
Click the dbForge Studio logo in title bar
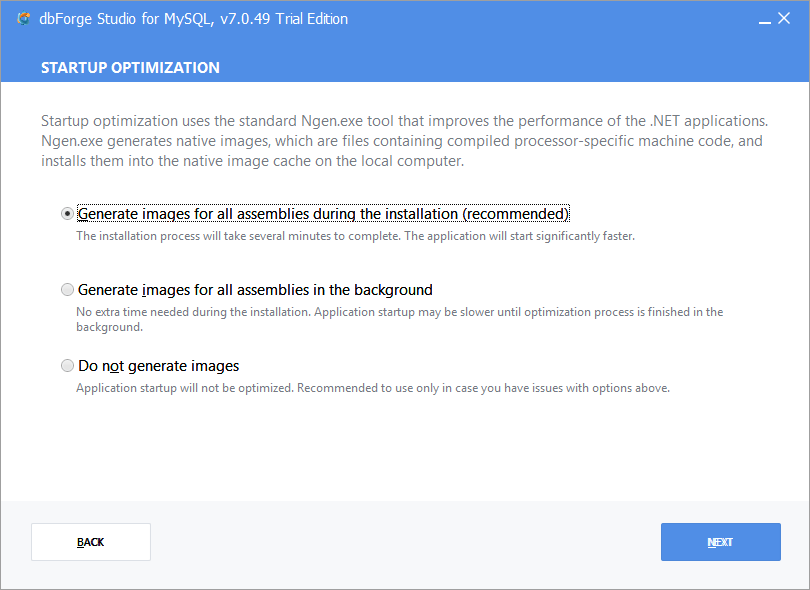coord(24,19)
